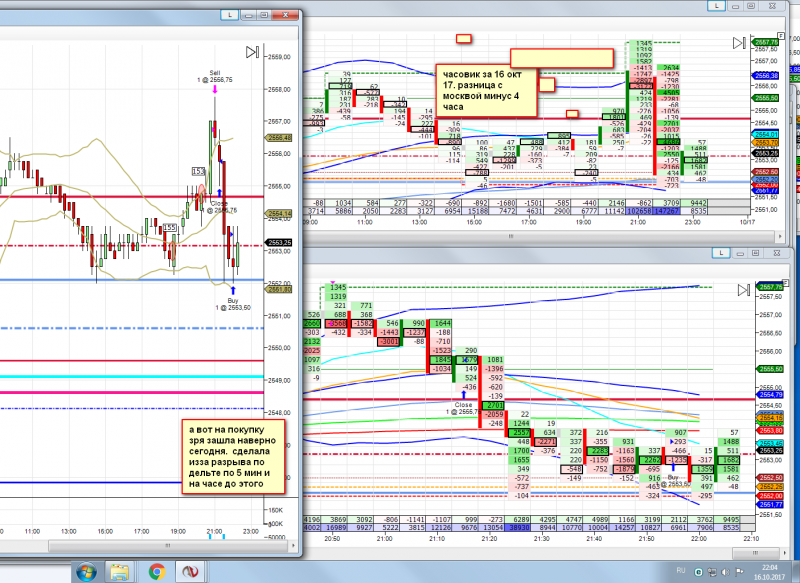Click scroll-to-latest-bar arrow in bottom-right 5-minute chart
The image size is (800, 583).
point(744,290)
